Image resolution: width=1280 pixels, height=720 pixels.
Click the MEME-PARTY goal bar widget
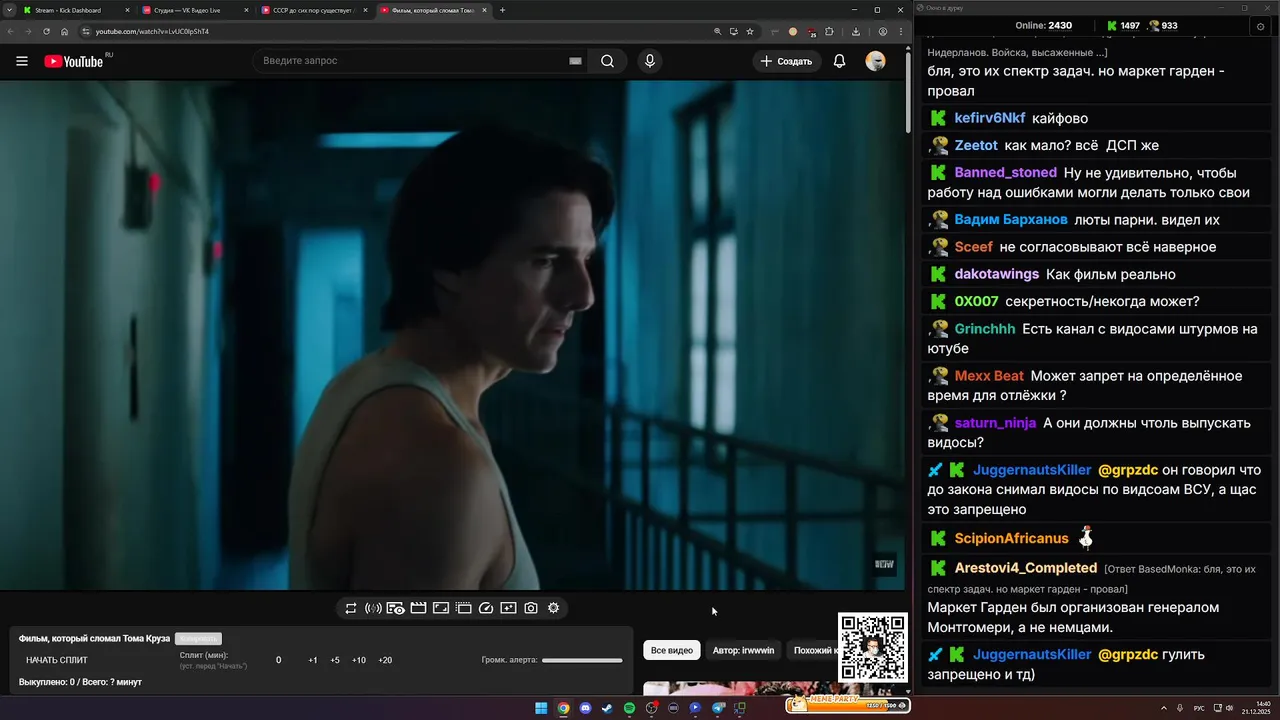[x=847, y=704]
